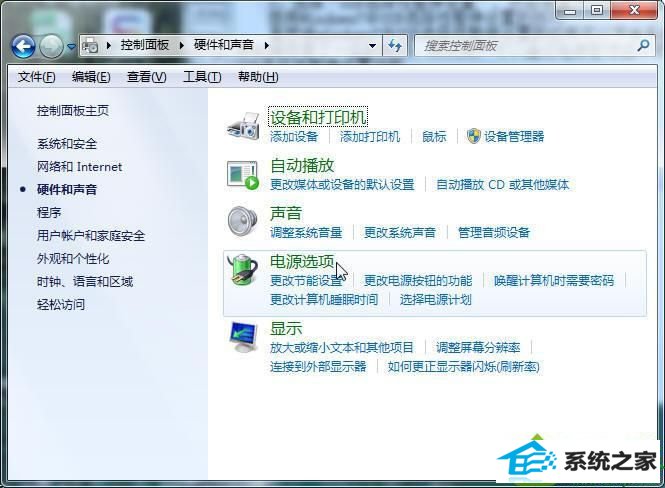Select 硬件和声音 in sidebar
665x488 pixels.
click(x=67, y=190)
